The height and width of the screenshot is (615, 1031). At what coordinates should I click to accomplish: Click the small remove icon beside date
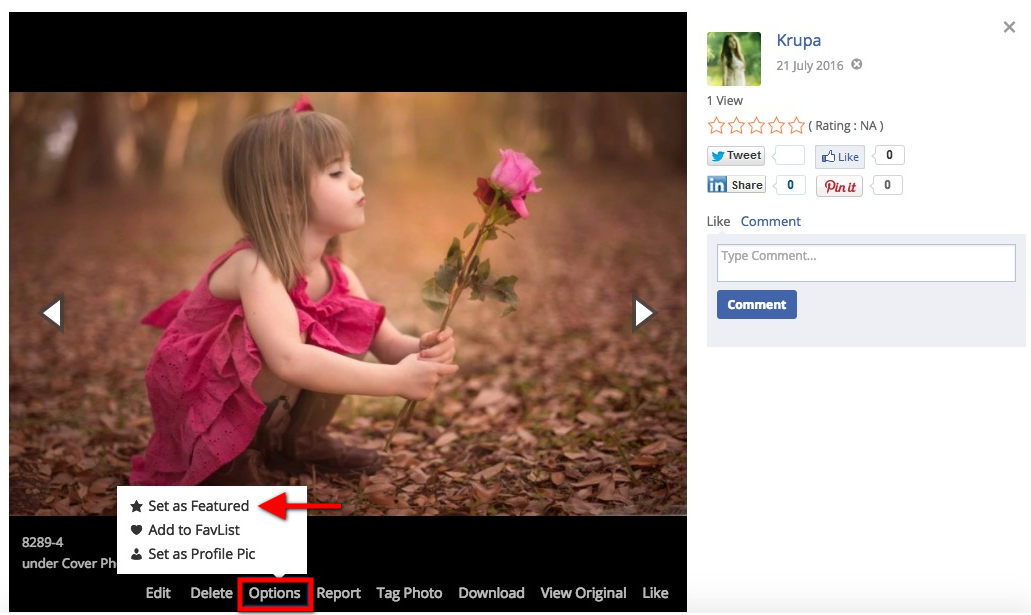click(x=857, y=65)
